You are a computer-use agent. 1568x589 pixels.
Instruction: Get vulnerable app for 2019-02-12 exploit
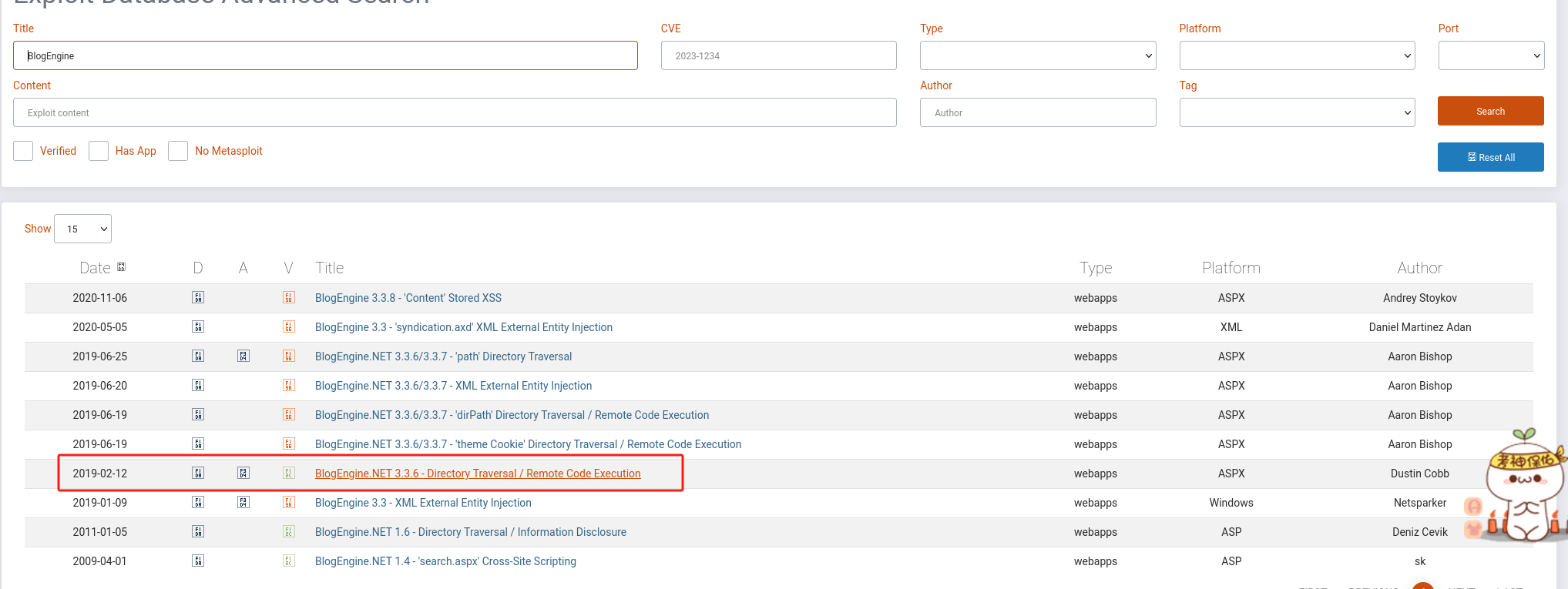click(x=243, y=474)
